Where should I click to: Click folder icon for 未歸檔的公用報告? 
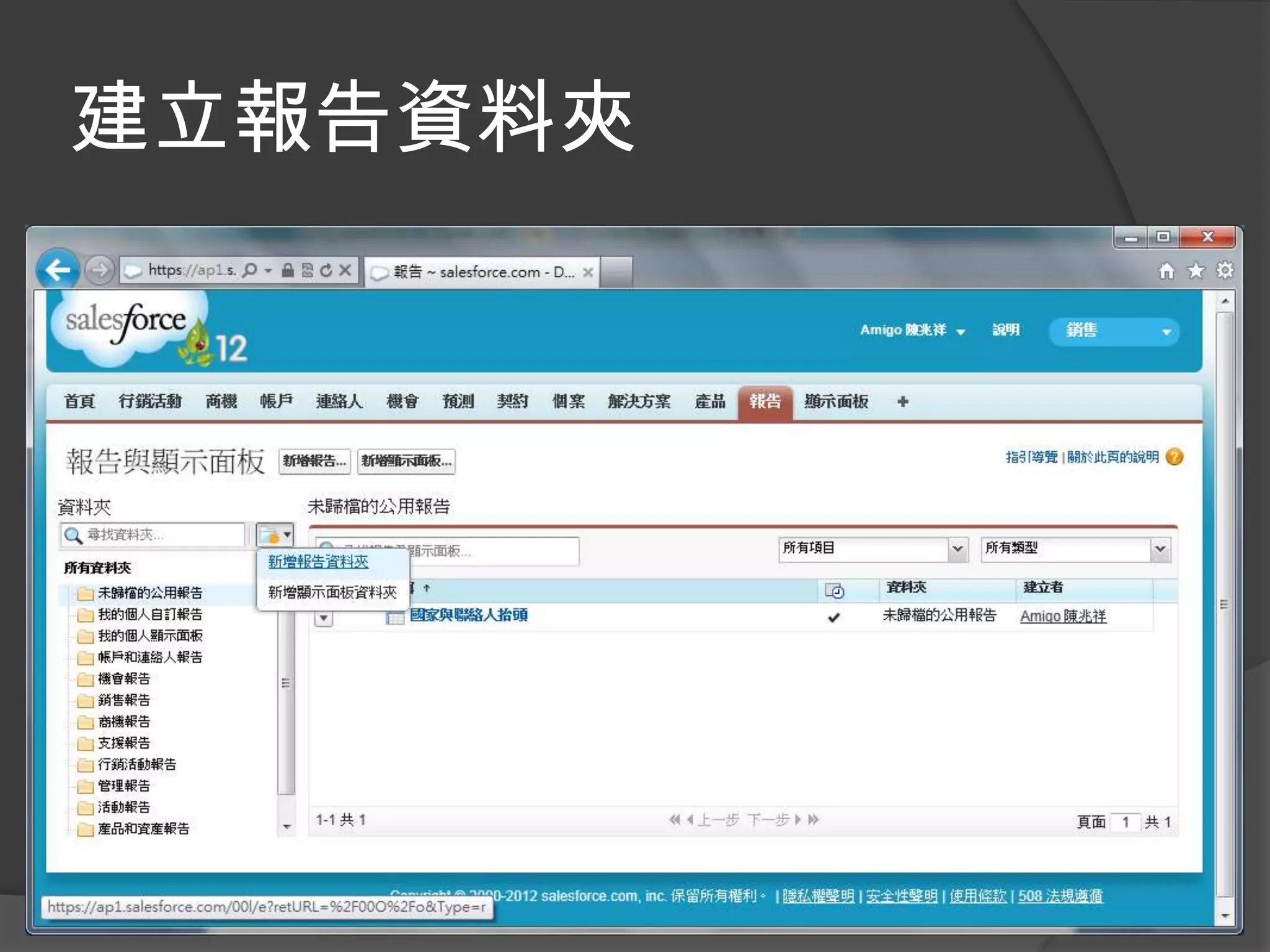click(x=85, y=594)
